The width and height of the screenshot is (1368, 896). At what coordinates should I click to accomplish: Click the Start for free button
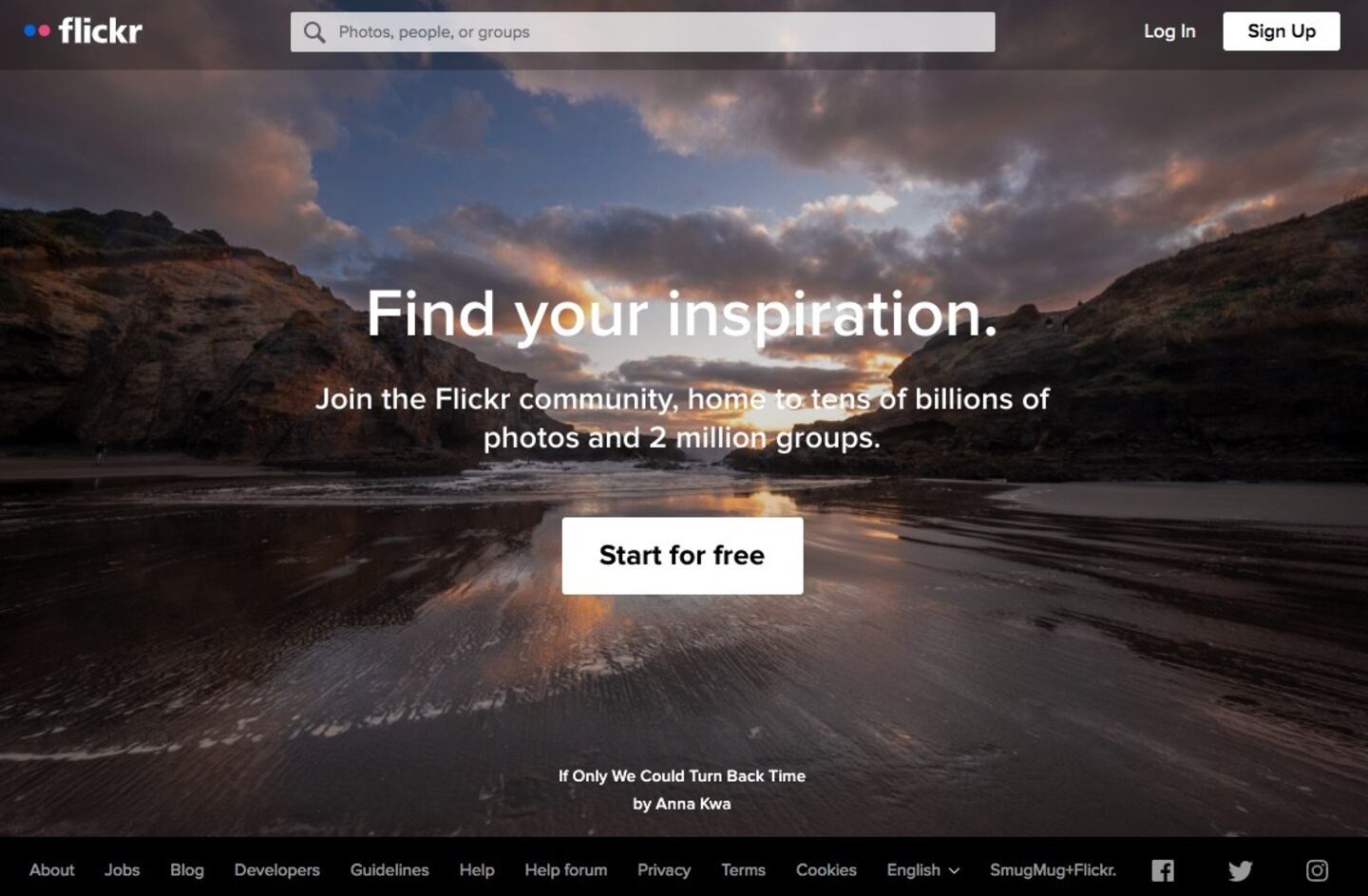click(682, 556)
